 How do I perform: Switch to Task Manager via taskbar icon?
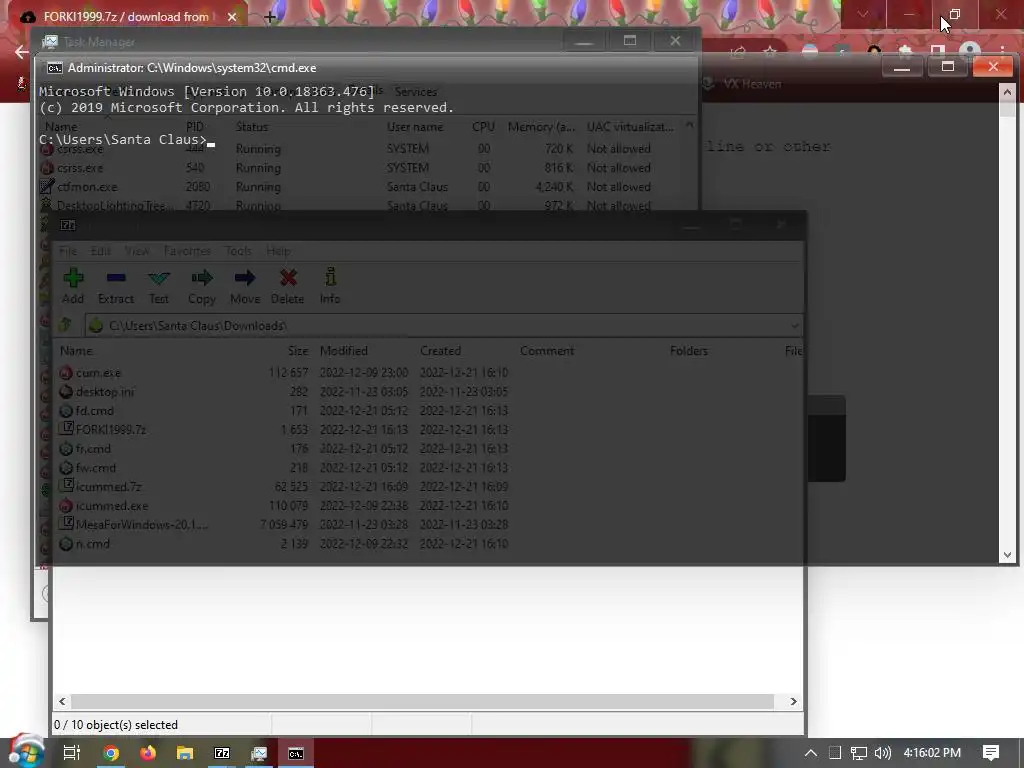coord(259,753)
